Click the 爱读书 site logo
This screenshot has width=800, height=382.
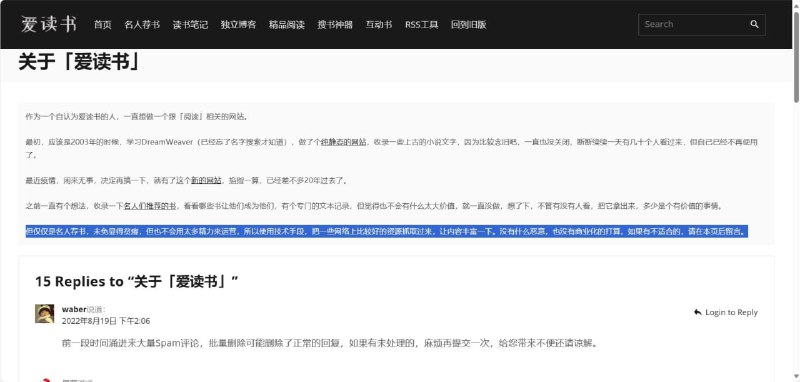[x=49, y=24]
